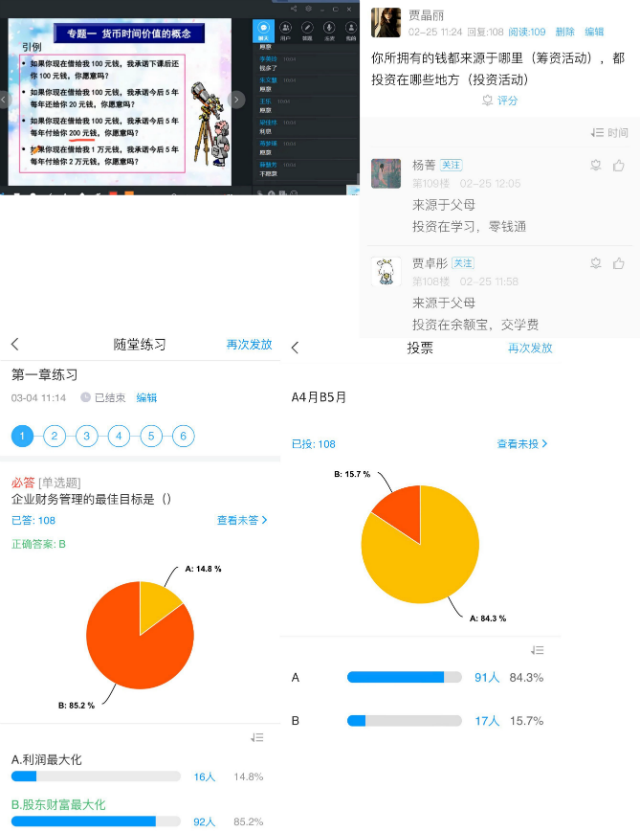Edit 第一章练习 via 编辑 link

(x=146, y=397)
